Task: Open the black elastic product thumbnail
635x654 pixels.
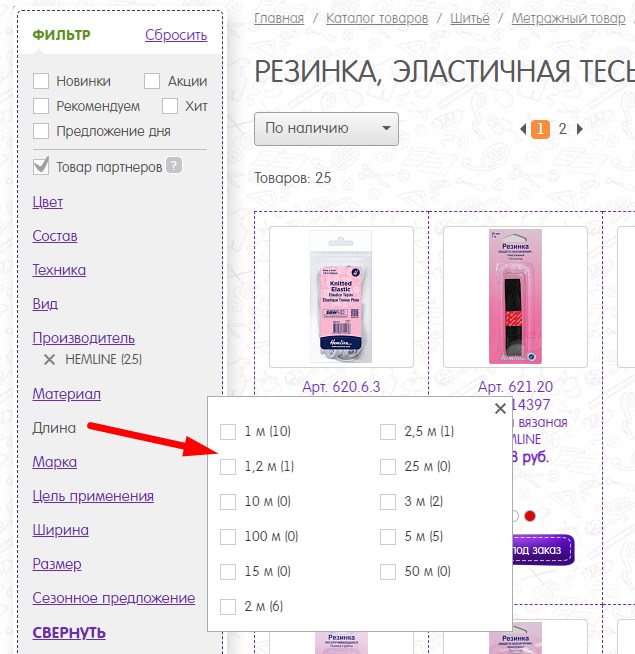Action: (515, 297)
